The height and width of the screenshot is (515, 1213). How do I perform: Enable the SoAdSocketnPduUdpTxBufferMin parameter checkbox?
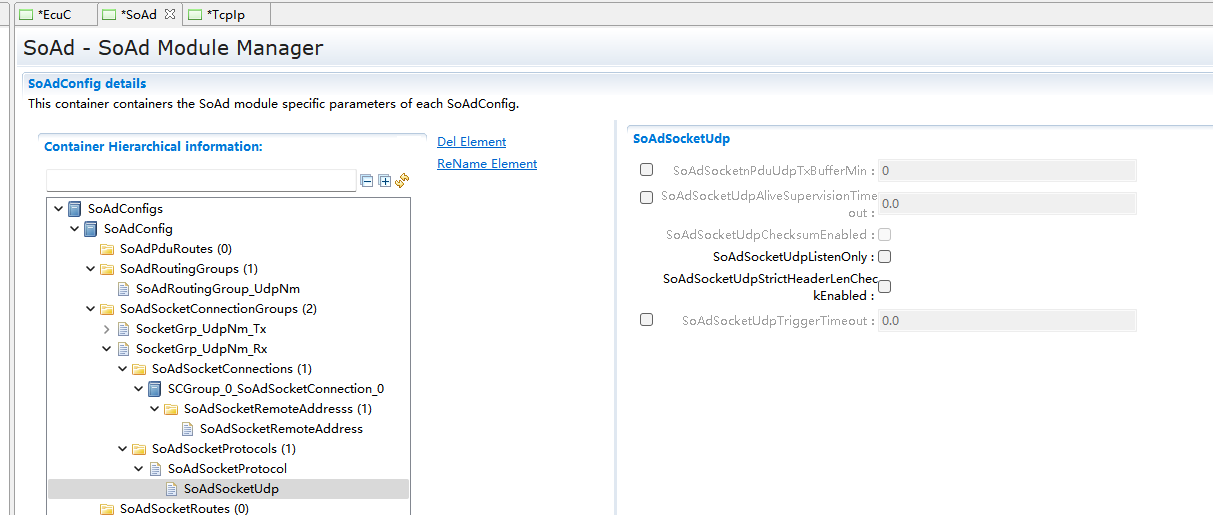(646, 170)
